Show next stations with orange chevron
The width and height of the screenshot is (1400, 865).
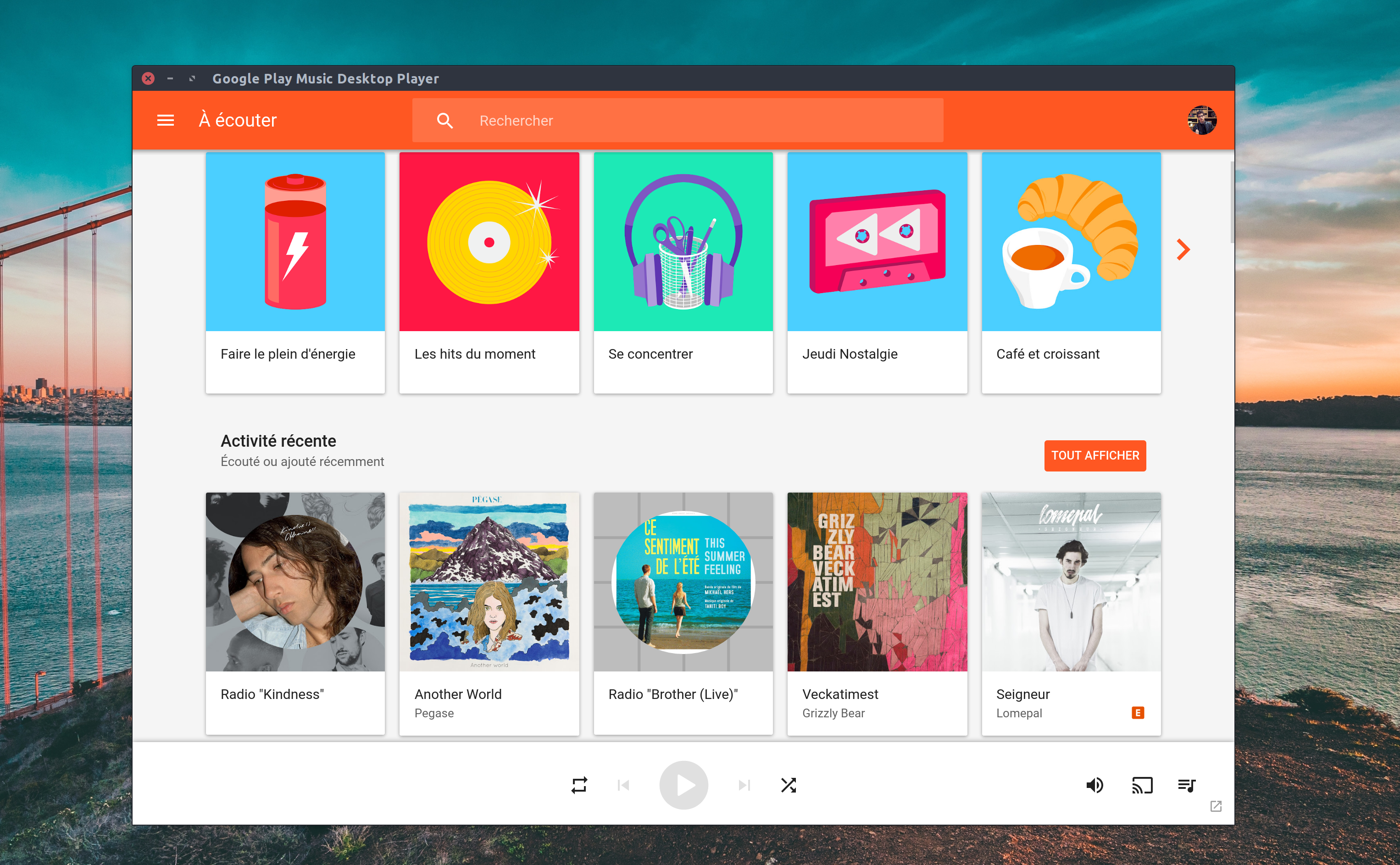[1183, 250]
